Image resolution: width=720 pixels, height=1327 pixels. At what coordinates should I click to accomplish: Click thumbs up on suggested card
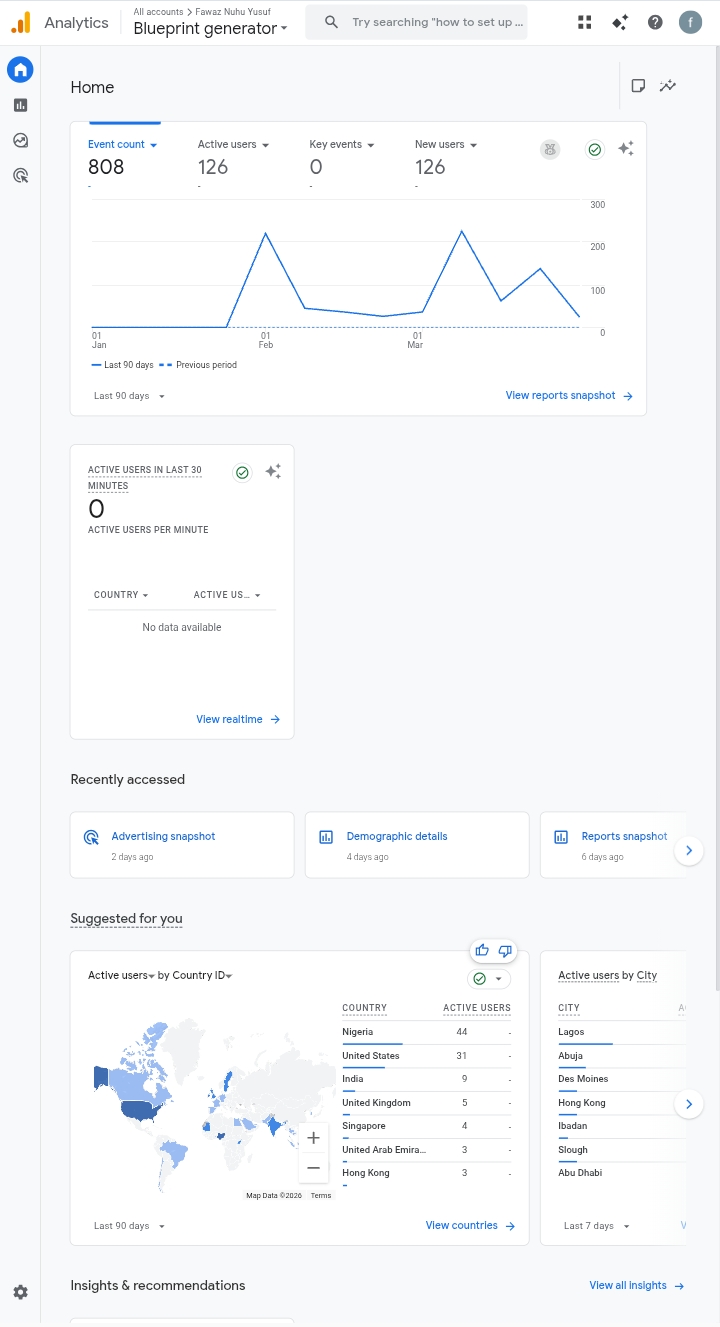(x=482, y=950)
